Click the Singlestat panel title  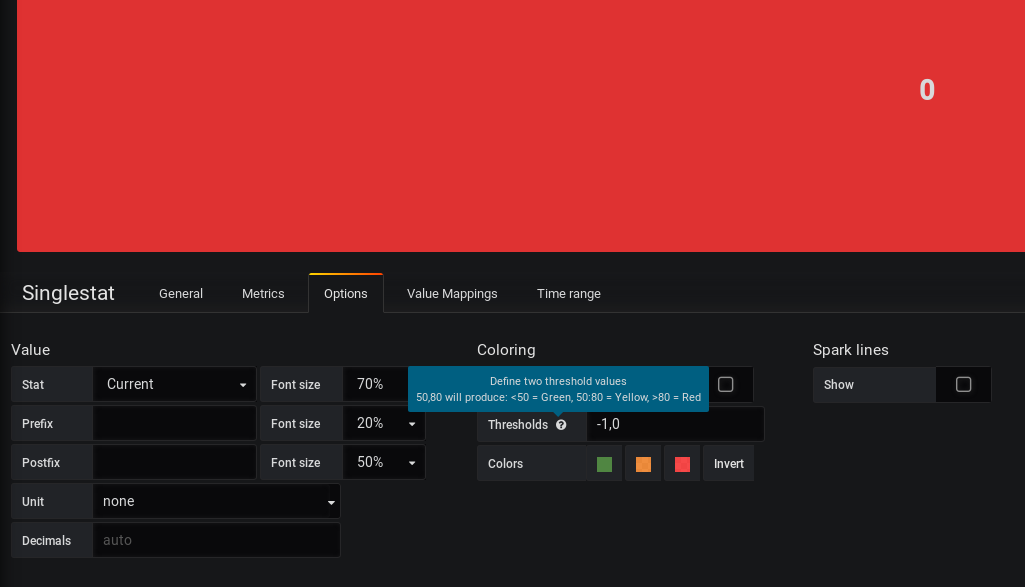pos(68,293)
